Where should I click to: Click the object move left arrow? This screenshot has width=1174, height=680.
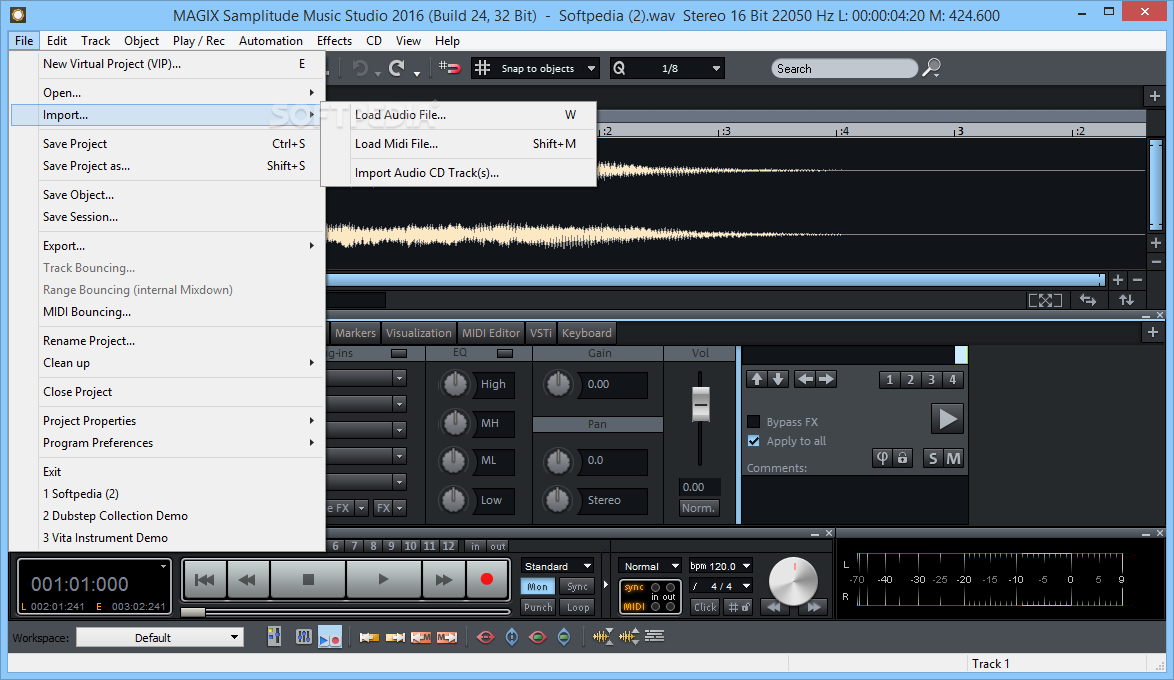pyautogui.click(x=805, y=379)
